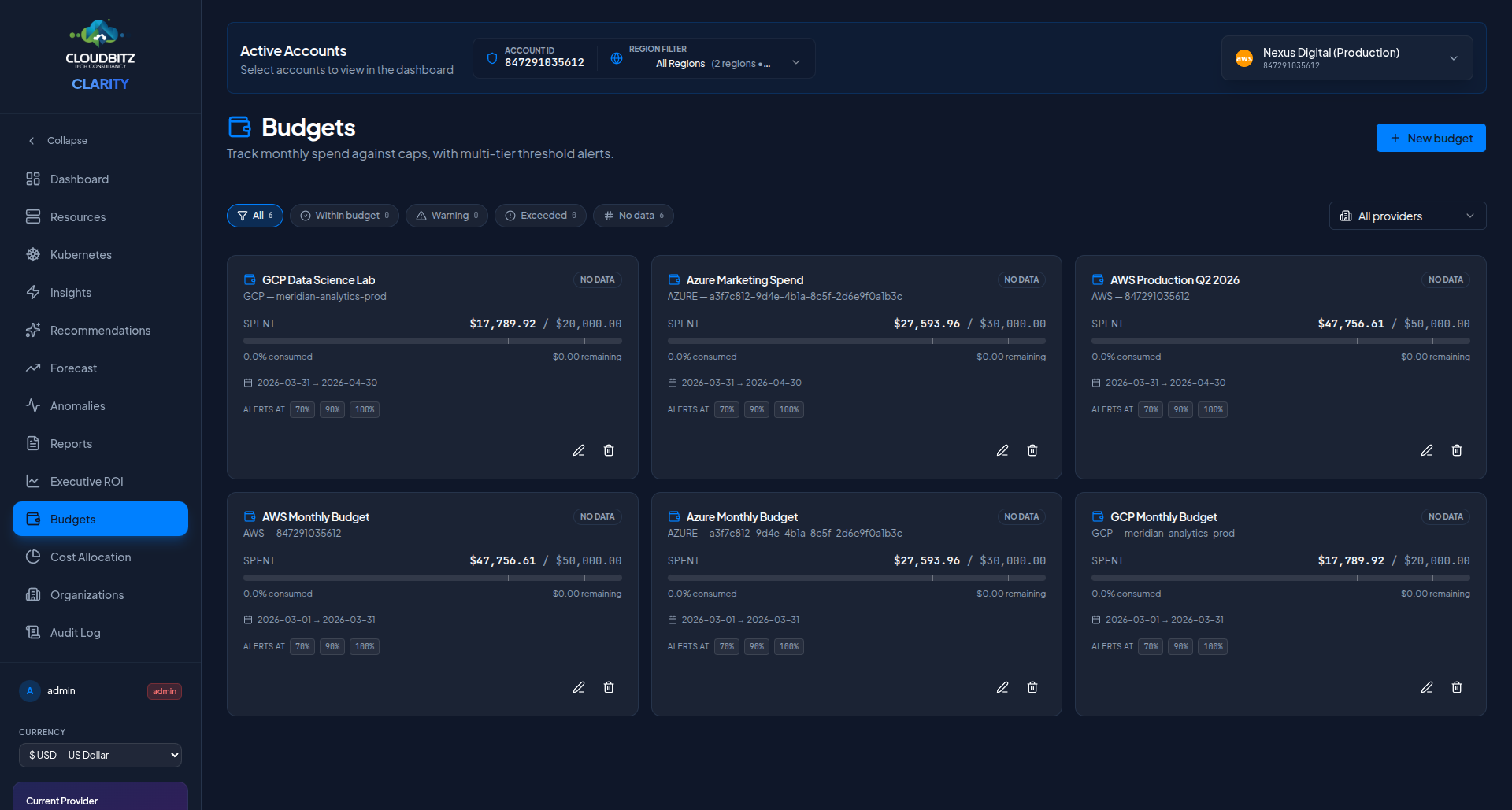
Task: Delete the AWS Production Q2 2026 budget
Action: (x=1457, y=450)
